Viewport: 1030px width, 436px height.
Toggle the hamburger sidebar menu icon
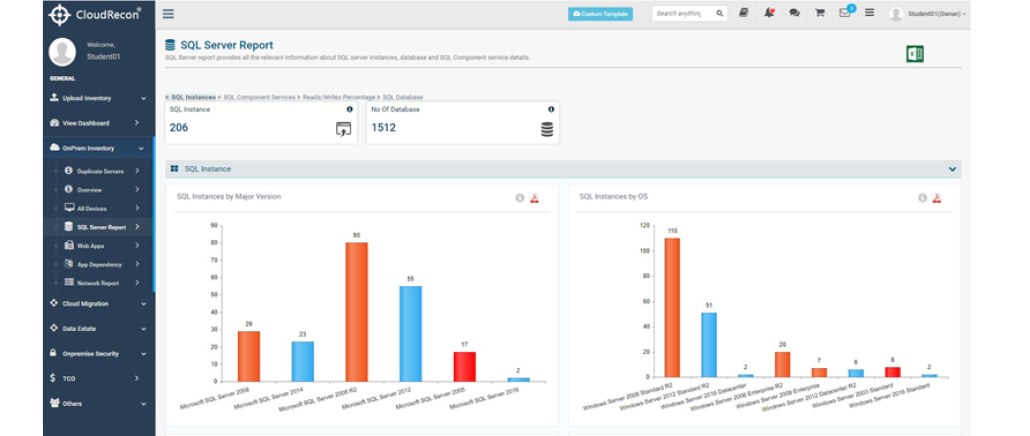[168, 14]
